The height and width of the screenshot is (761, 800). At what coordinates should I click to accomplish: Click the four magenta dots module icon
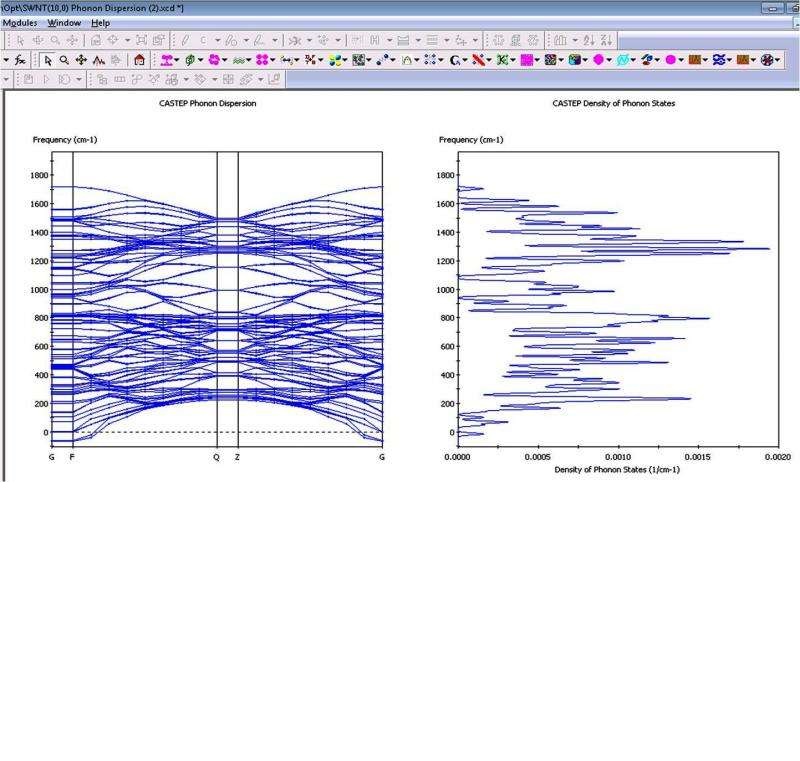[261, 60]
